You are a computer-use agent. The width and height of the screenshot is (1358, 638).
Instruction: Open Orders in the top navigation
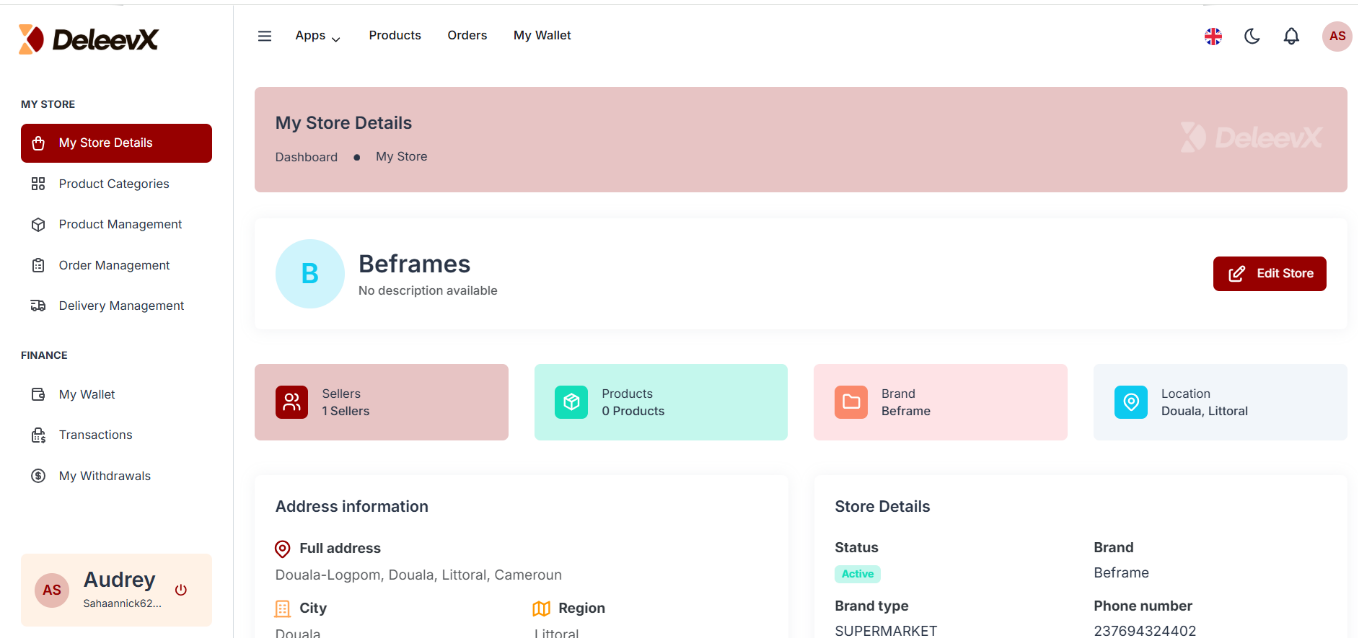(467, 35)
